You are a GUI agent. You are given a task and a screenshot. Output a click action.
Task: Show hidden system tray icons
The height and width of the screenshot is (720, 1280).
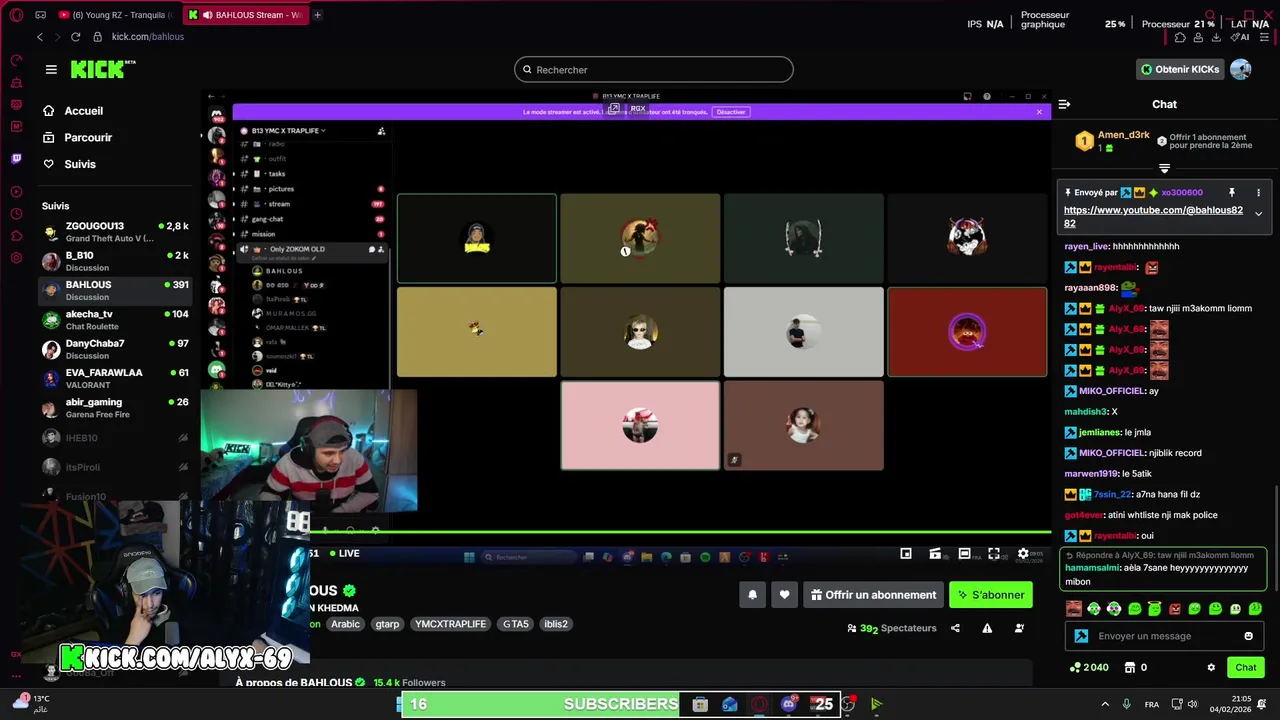click(1105, 704)
